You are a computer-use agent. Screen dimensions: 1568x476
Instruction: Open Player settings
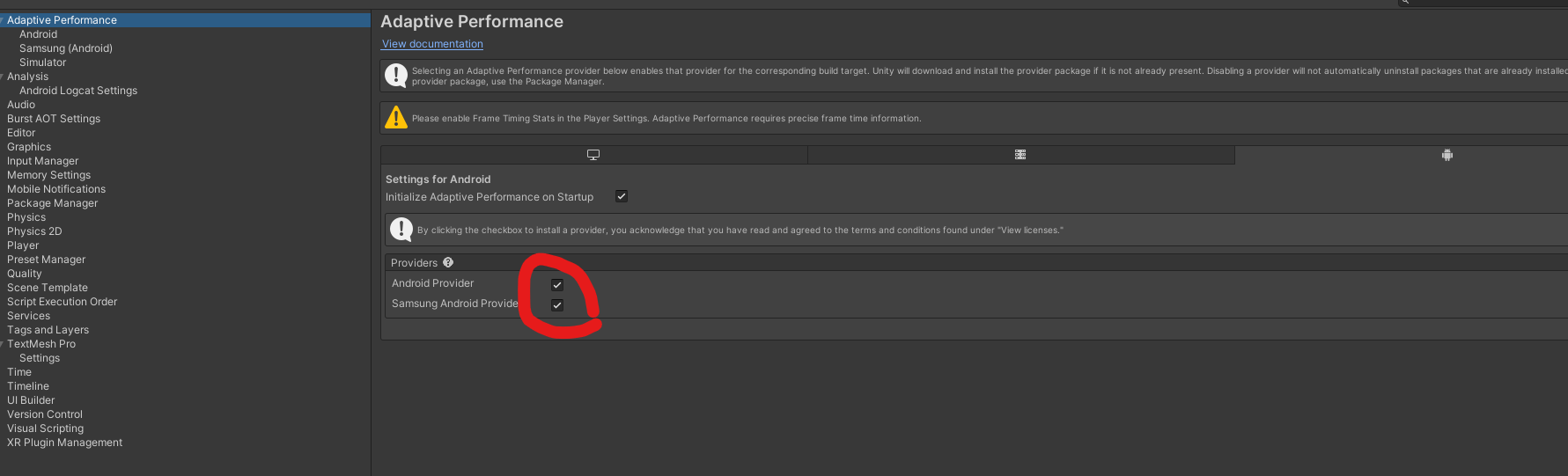[23, 245]
